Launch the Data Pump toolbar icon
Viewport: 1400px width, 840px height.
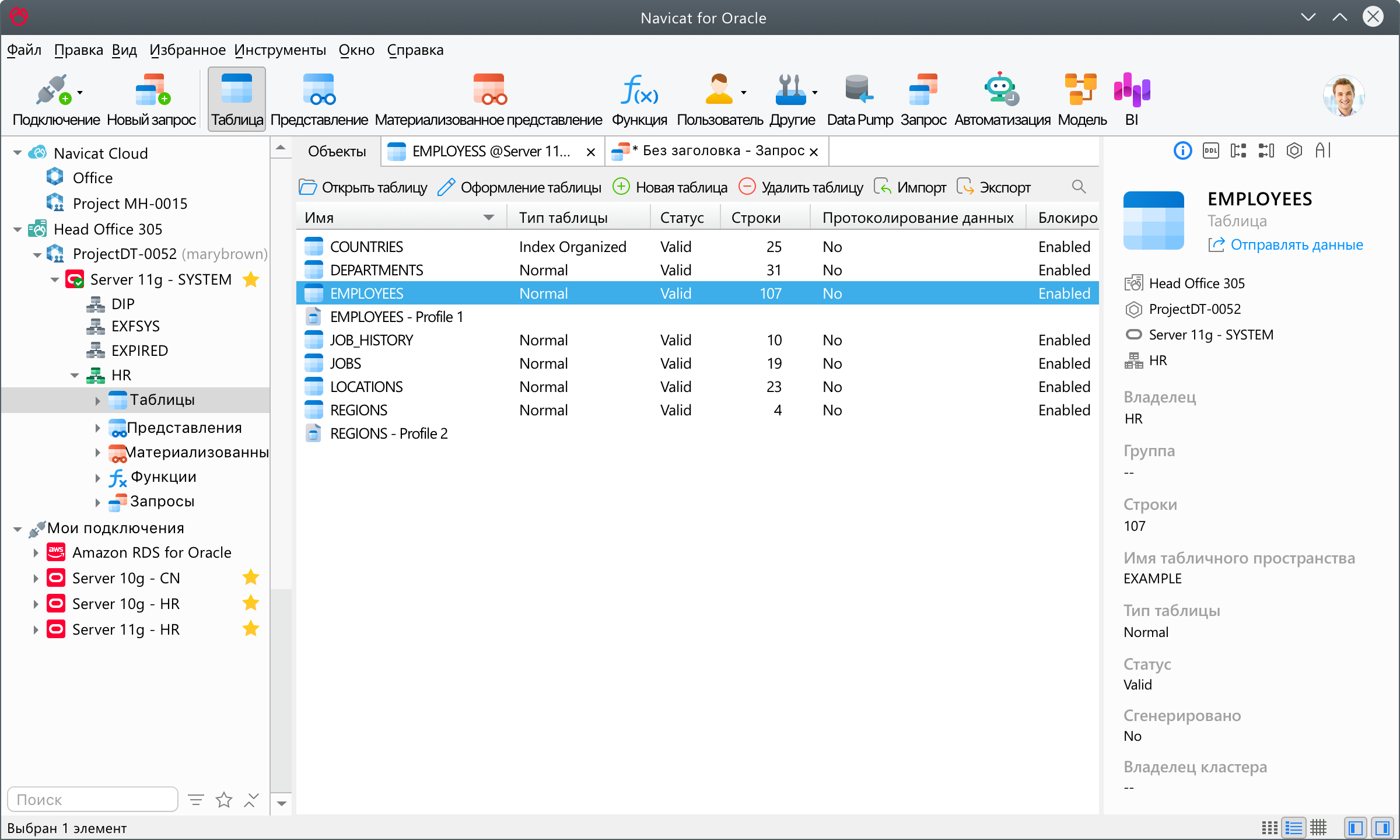860,100
